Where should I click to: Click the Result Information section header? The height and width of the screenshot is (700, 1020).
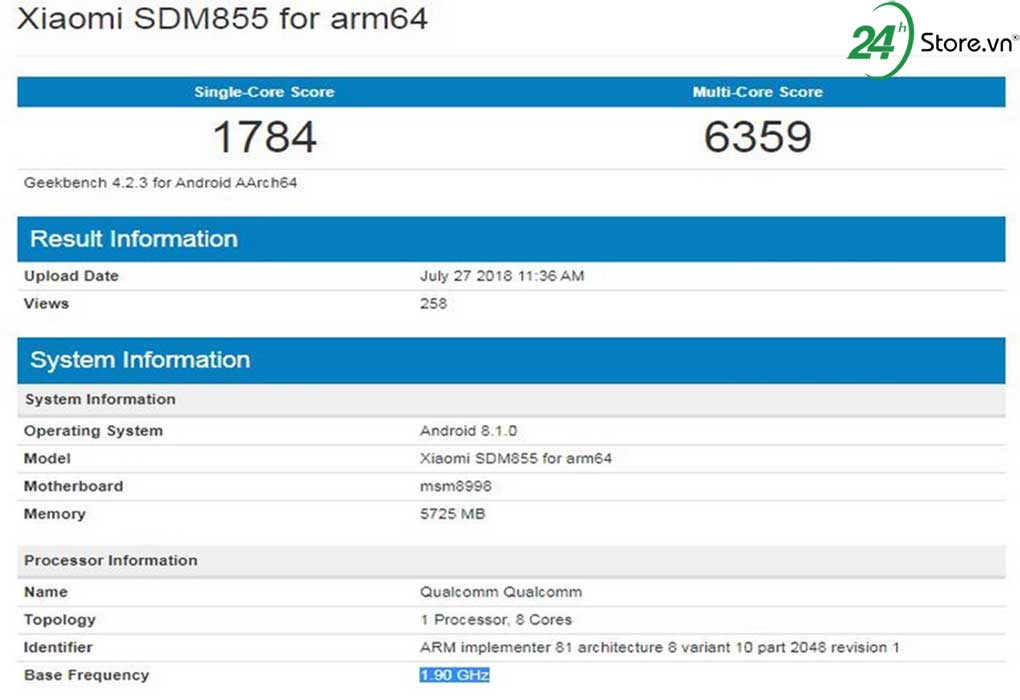(511, 239)
